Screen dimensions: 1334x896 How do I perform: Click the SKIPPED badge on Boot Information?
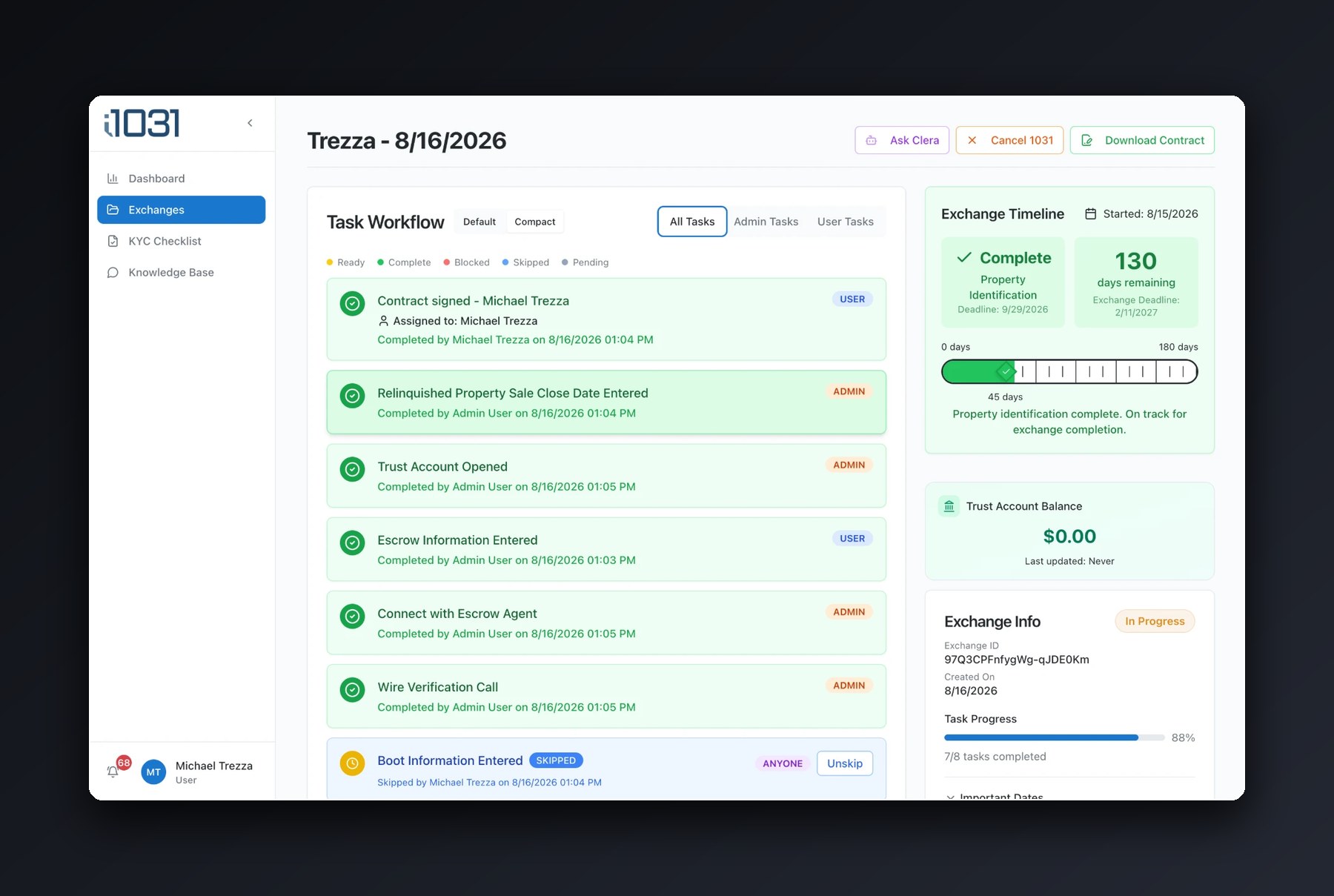(556, 760)
